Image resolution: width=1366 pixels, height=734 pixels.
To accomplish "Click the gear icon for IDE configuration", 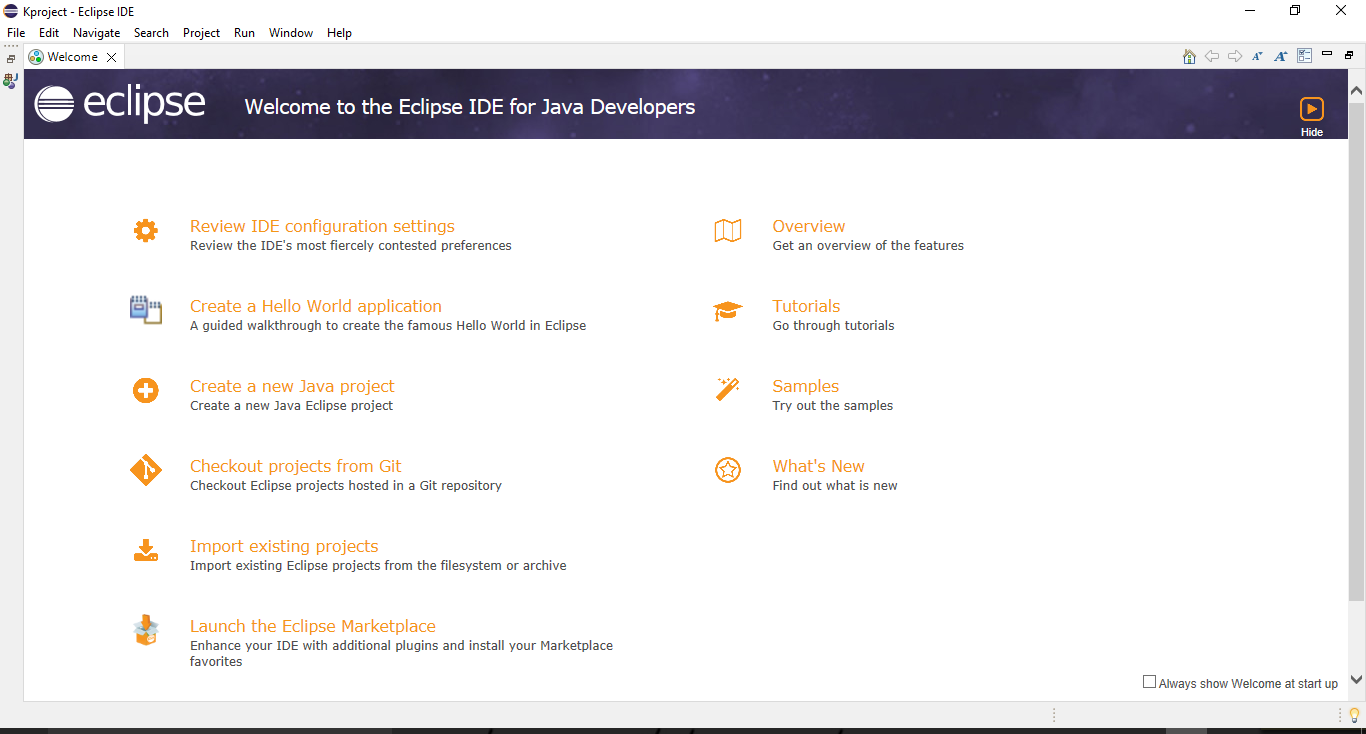I will point(146,231).
